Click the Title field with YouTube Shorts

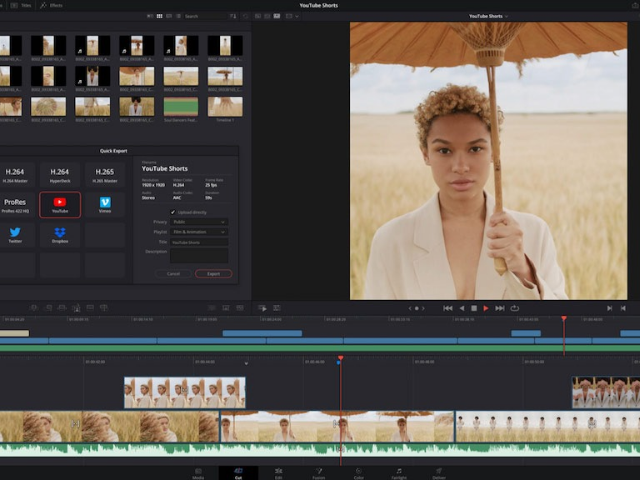pos(199,242)
